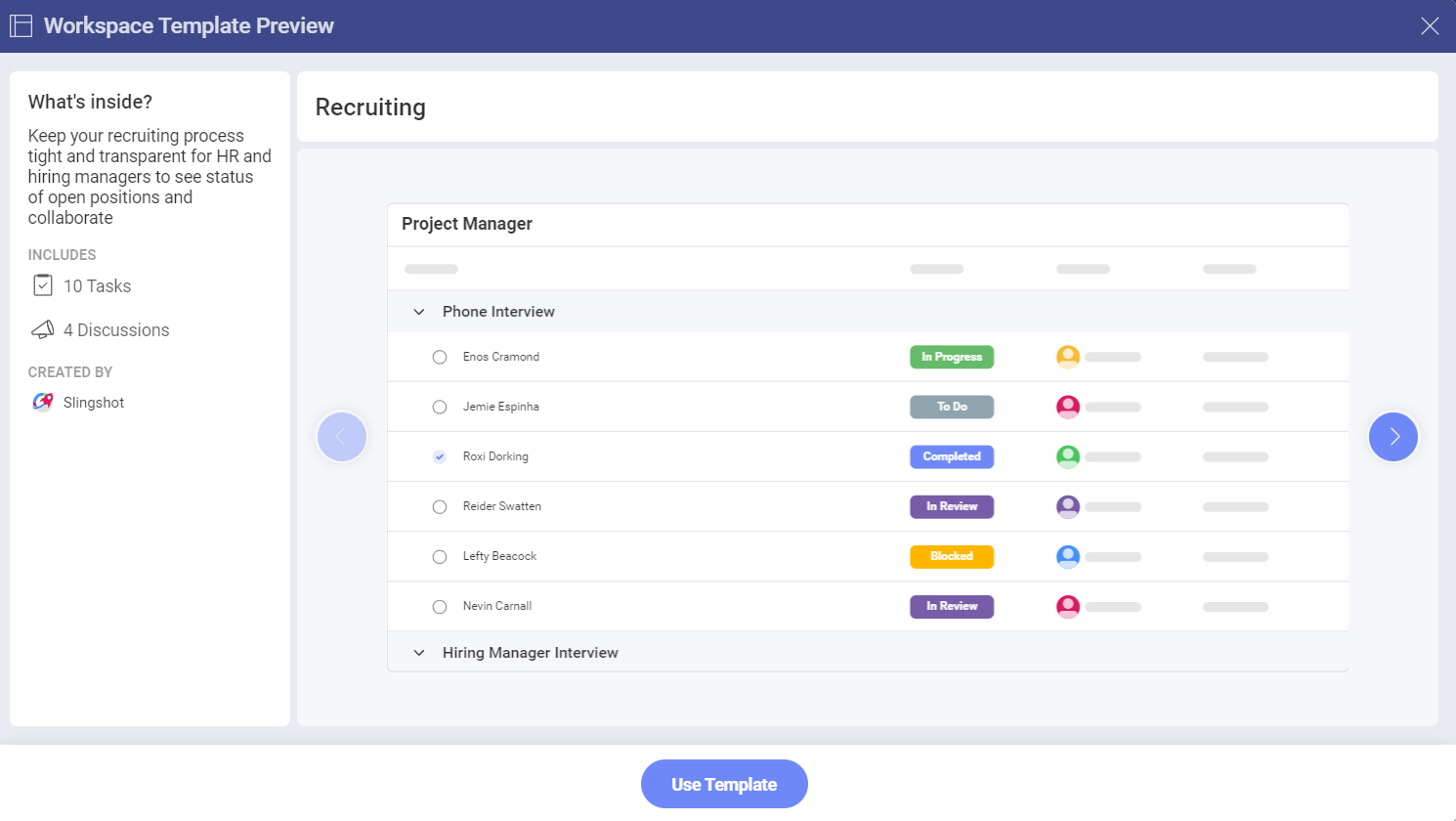
Task: Click the Slingshot rocket logo
Action: click(42, 402)
